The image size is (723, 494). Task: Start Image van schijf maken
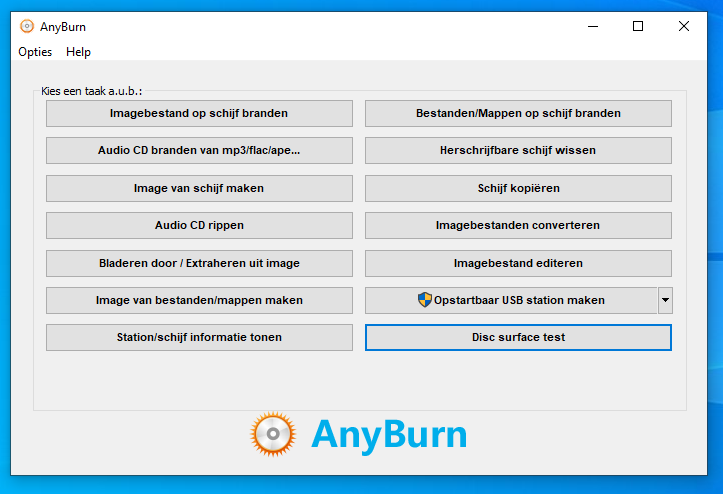tap(199, 188)
